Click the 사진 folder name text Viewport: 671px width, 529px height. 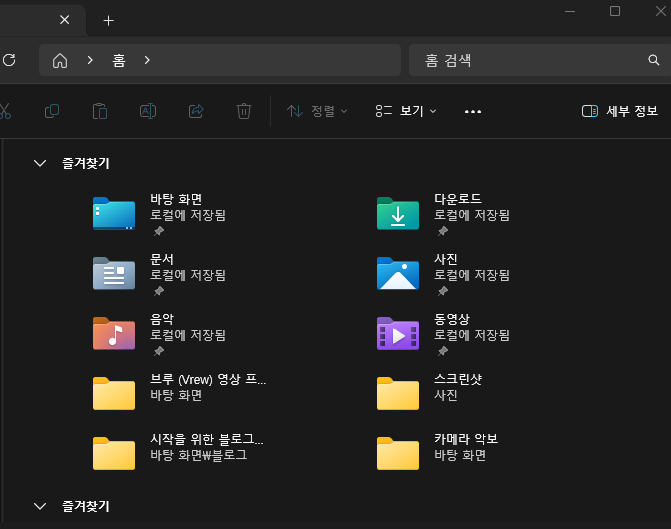[x=446, y=259]
